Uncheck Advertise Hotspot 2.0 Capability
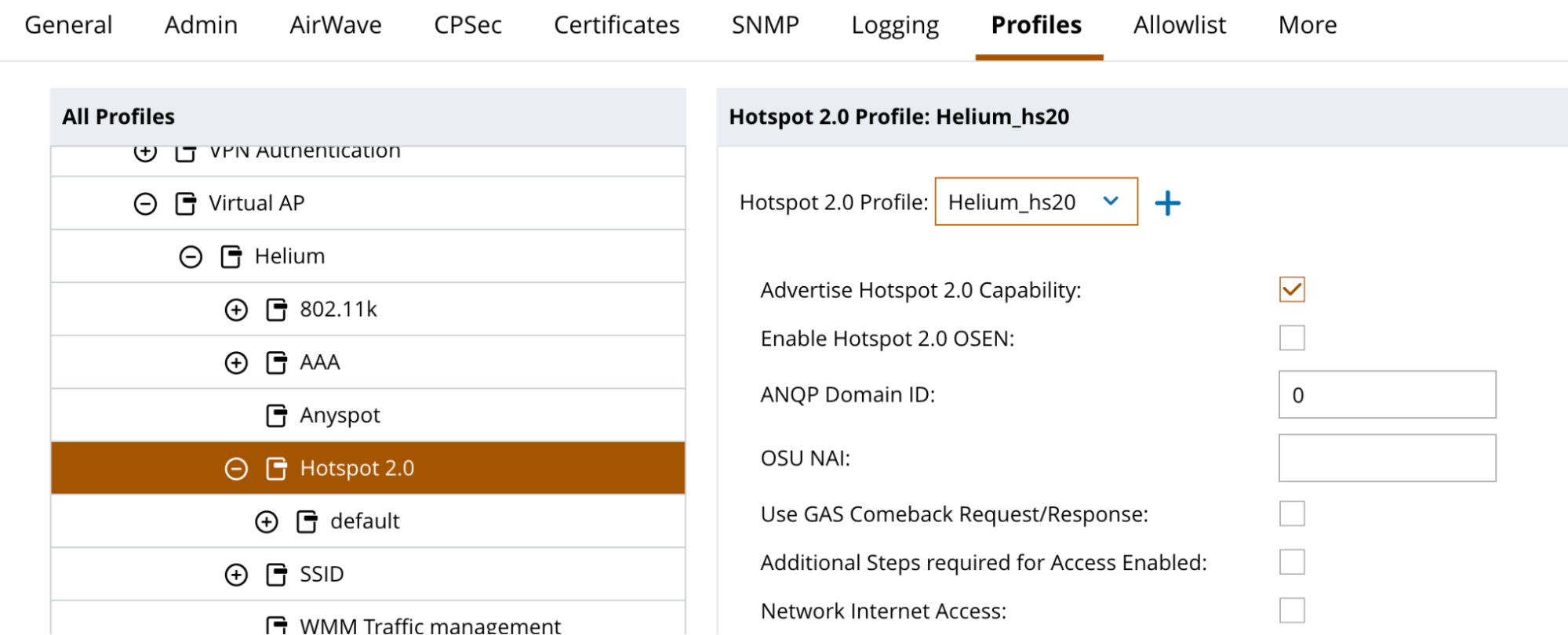The height and width of the screenshot is (635, 1568). coord(1291,289)
